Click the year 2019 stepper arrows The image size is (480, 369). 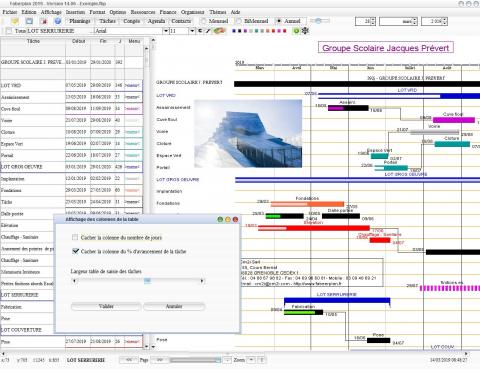coord(445,21)
